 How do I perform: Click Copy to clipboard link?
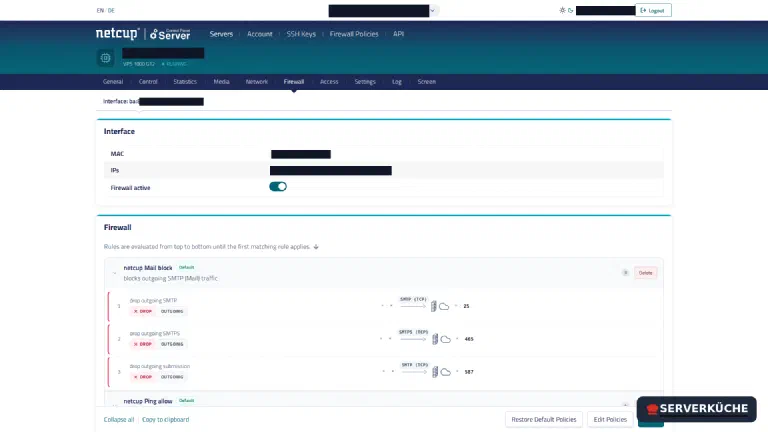click(x=166, y=420)
